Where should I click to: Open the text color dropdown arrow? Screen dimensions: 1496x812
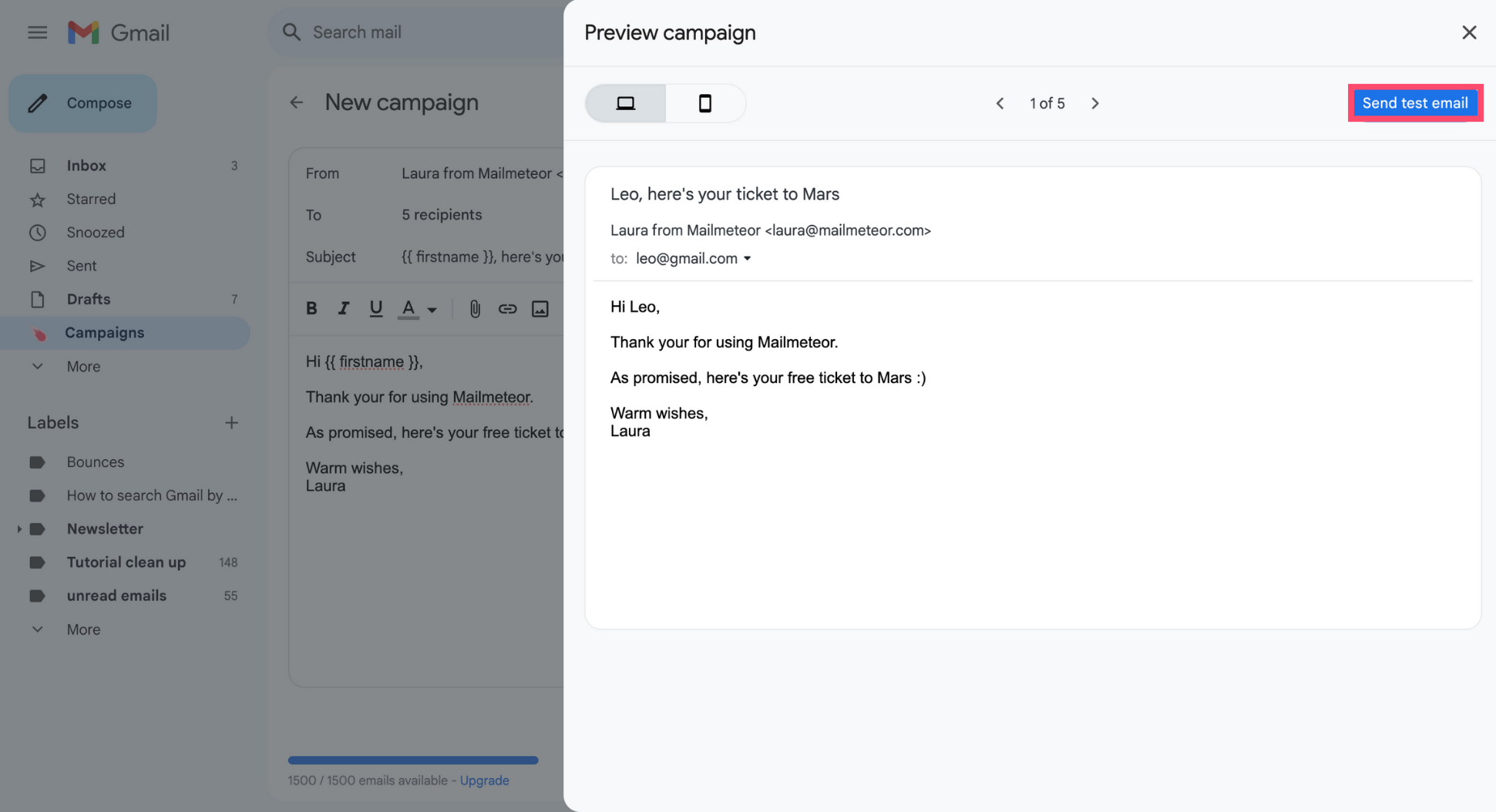point(432,310)
